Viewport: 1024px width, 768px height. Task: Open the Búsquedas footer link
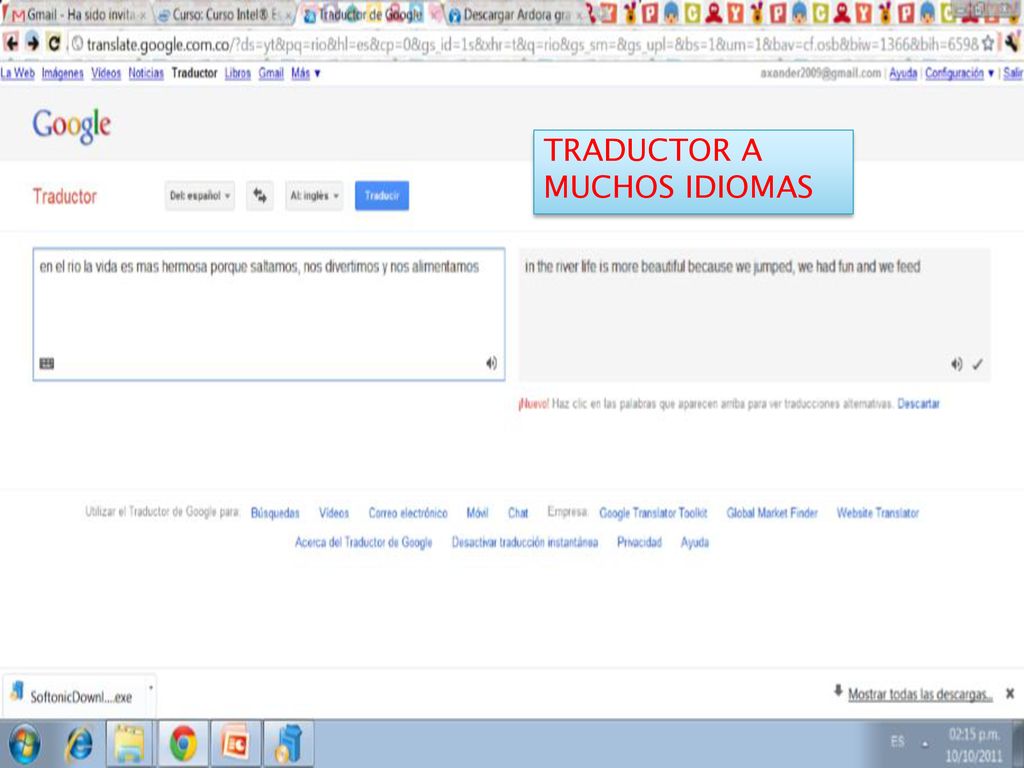click(275, 513)
